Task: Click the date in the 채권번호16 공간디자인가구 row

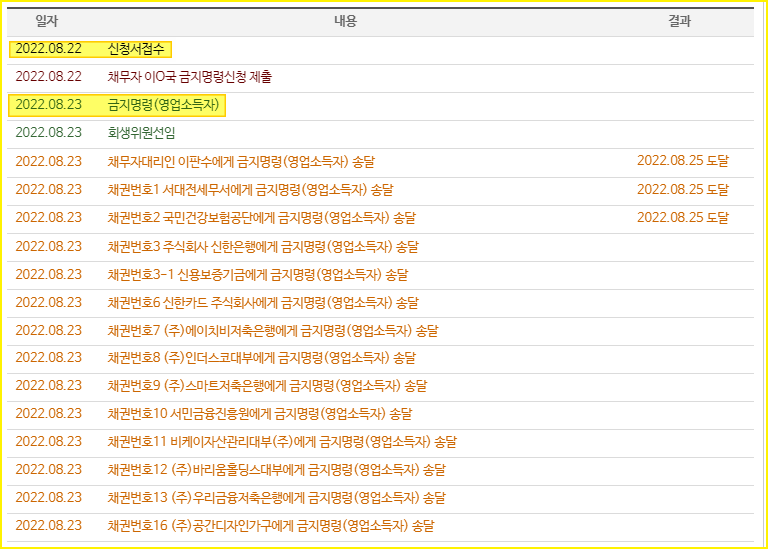Action: [x=48, y=526]
